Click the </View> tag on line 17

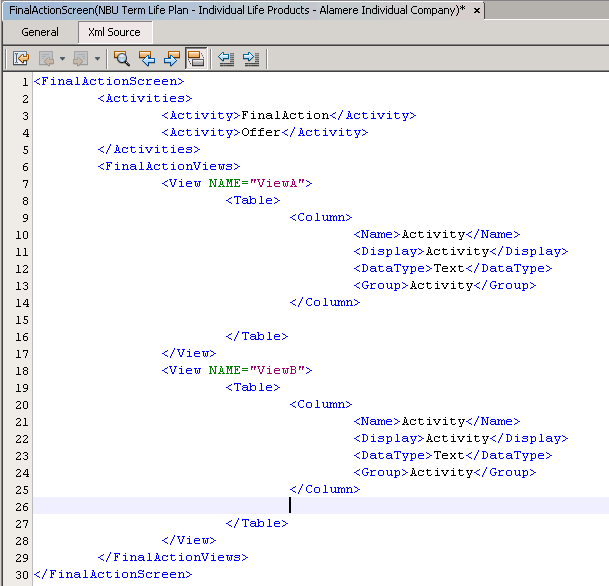click(x=189, y=353)
